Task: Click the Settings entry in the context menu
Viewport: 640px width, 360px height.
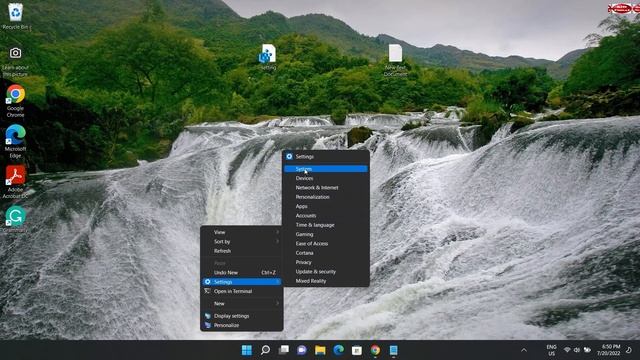Action: pyautogui.click(x=242, y=282)
